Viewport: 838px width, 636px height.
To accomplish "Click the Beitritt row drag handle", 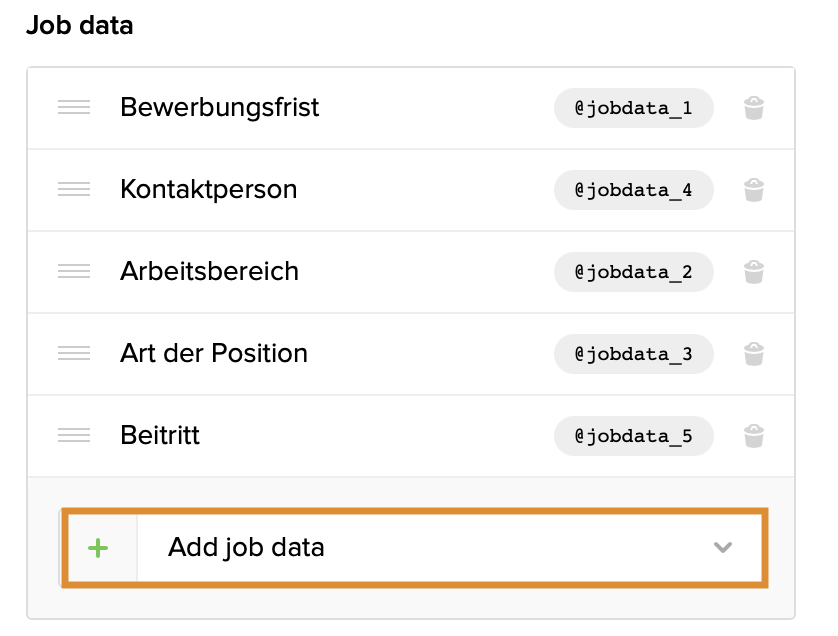I will click(74, 436).
